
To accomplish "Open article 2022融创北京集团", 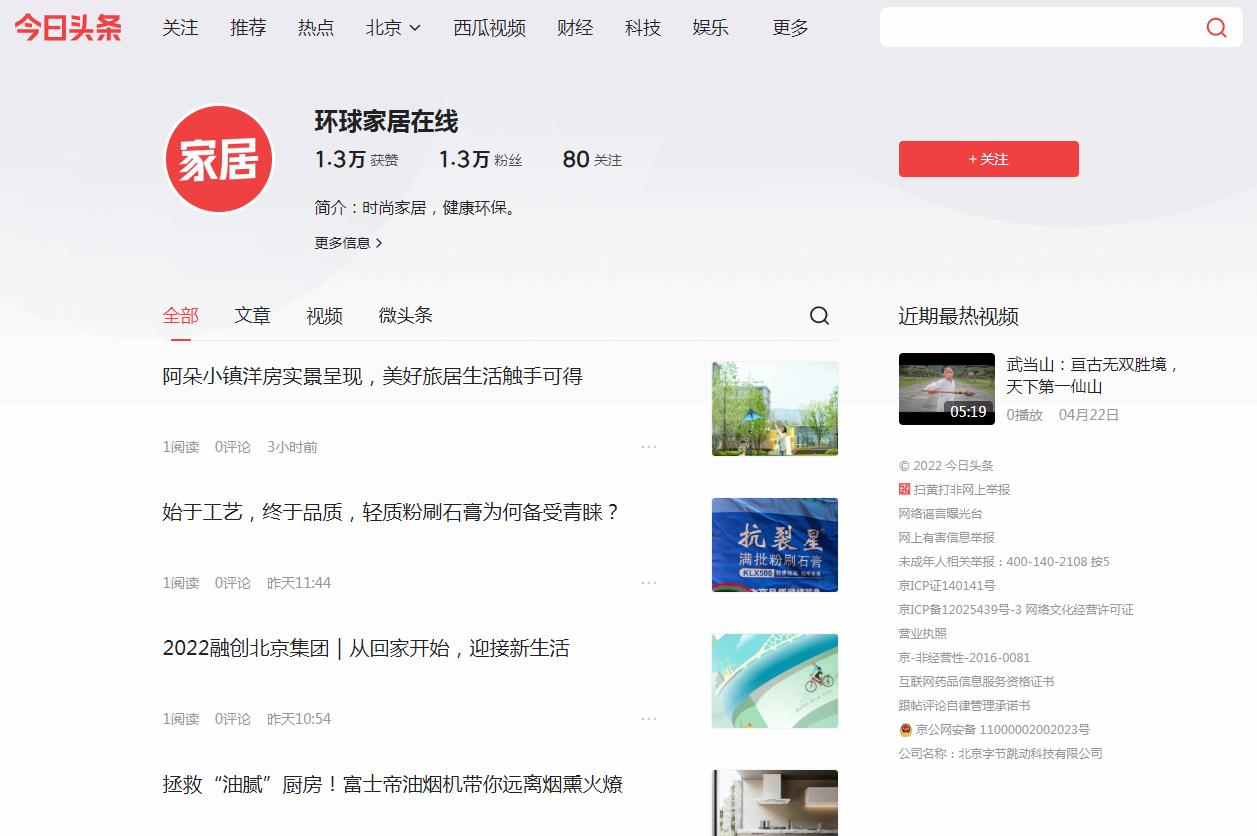I will click(366, 649).
